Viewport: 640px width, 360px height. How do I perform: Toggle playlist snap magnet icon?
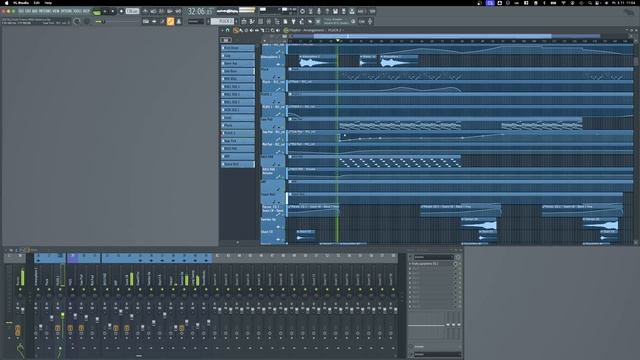pos(227,30)
